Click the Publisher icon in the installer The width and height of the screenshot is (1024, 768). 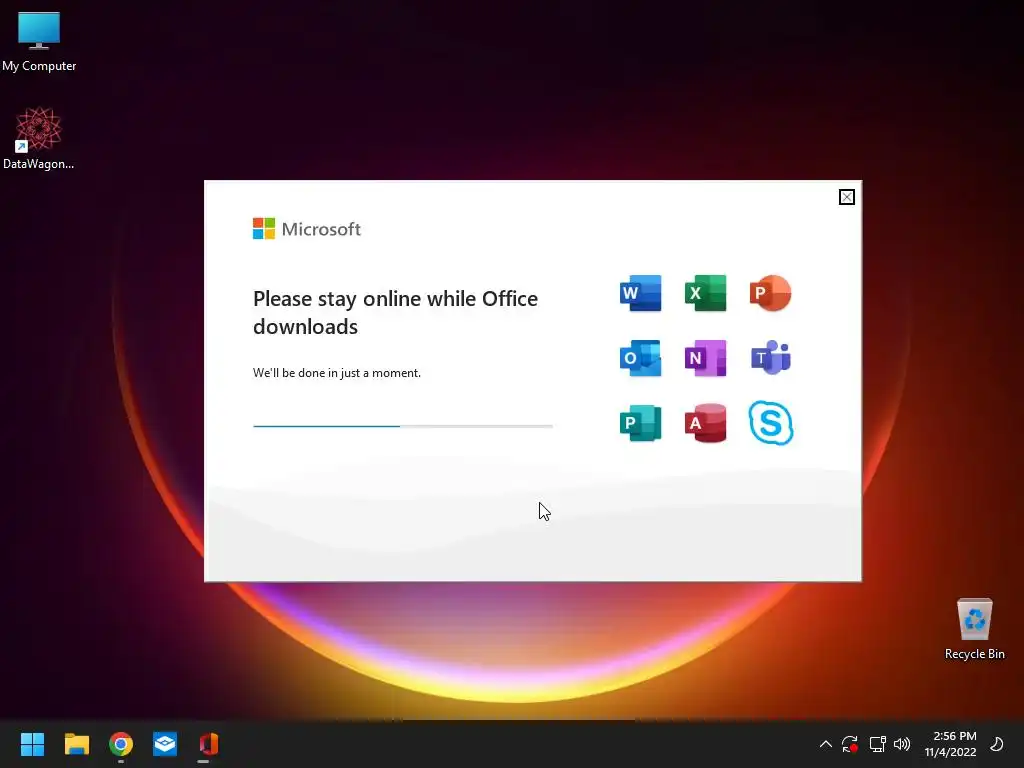point(640,423)
